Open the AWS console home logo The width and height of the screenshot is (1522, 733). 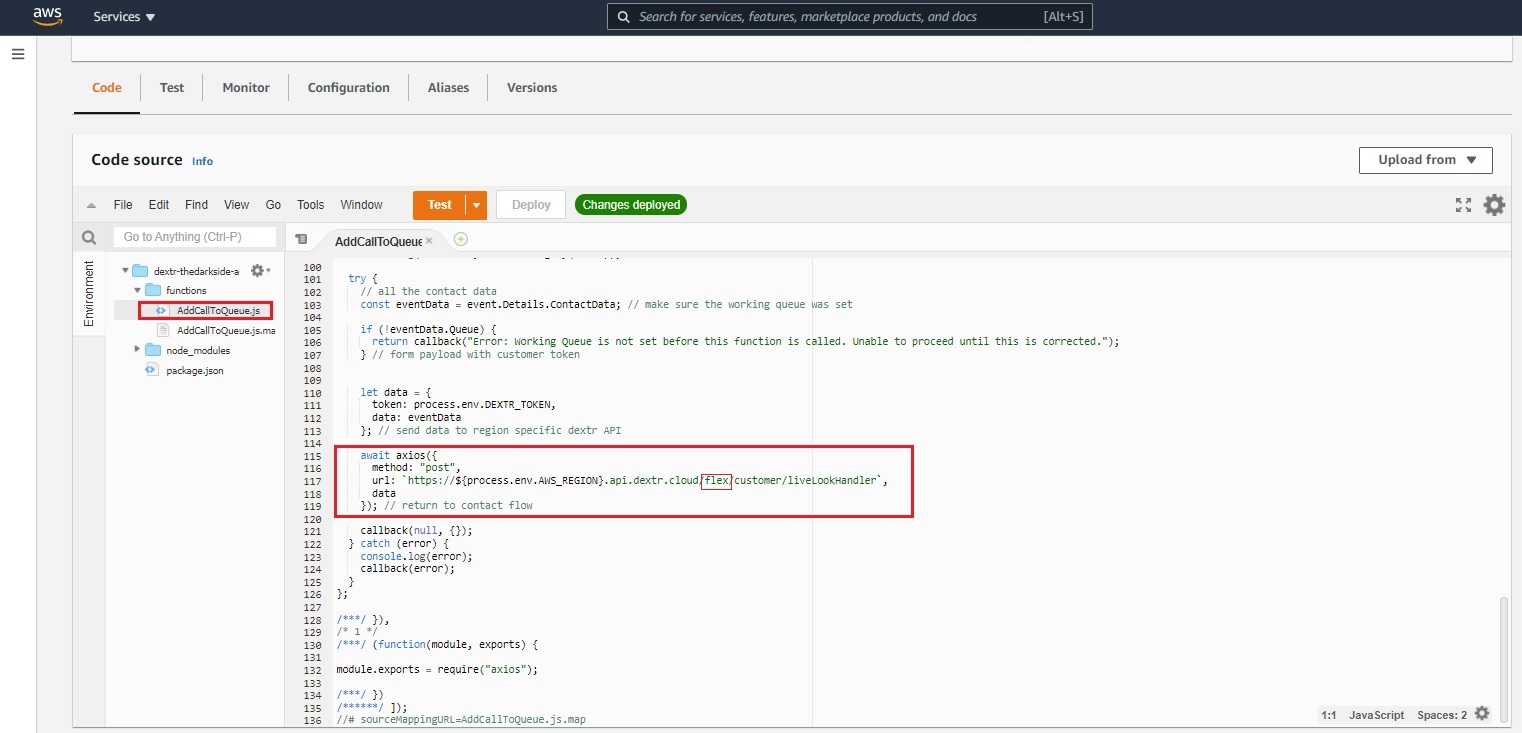pyautogui.click(x=47, y=16)
